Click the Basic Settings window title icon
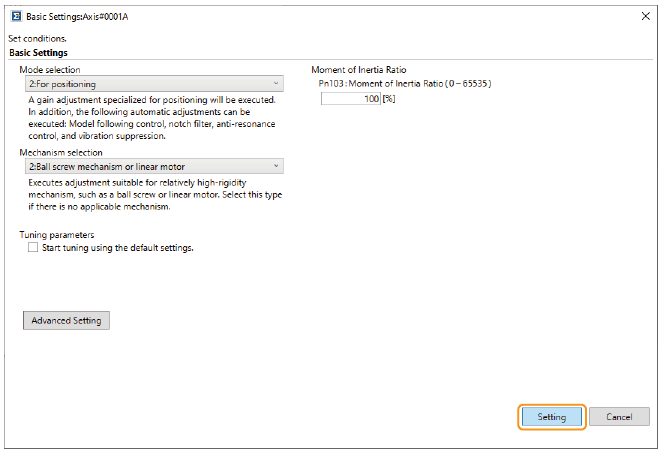The image size is (661, 452). pos(14,15)
